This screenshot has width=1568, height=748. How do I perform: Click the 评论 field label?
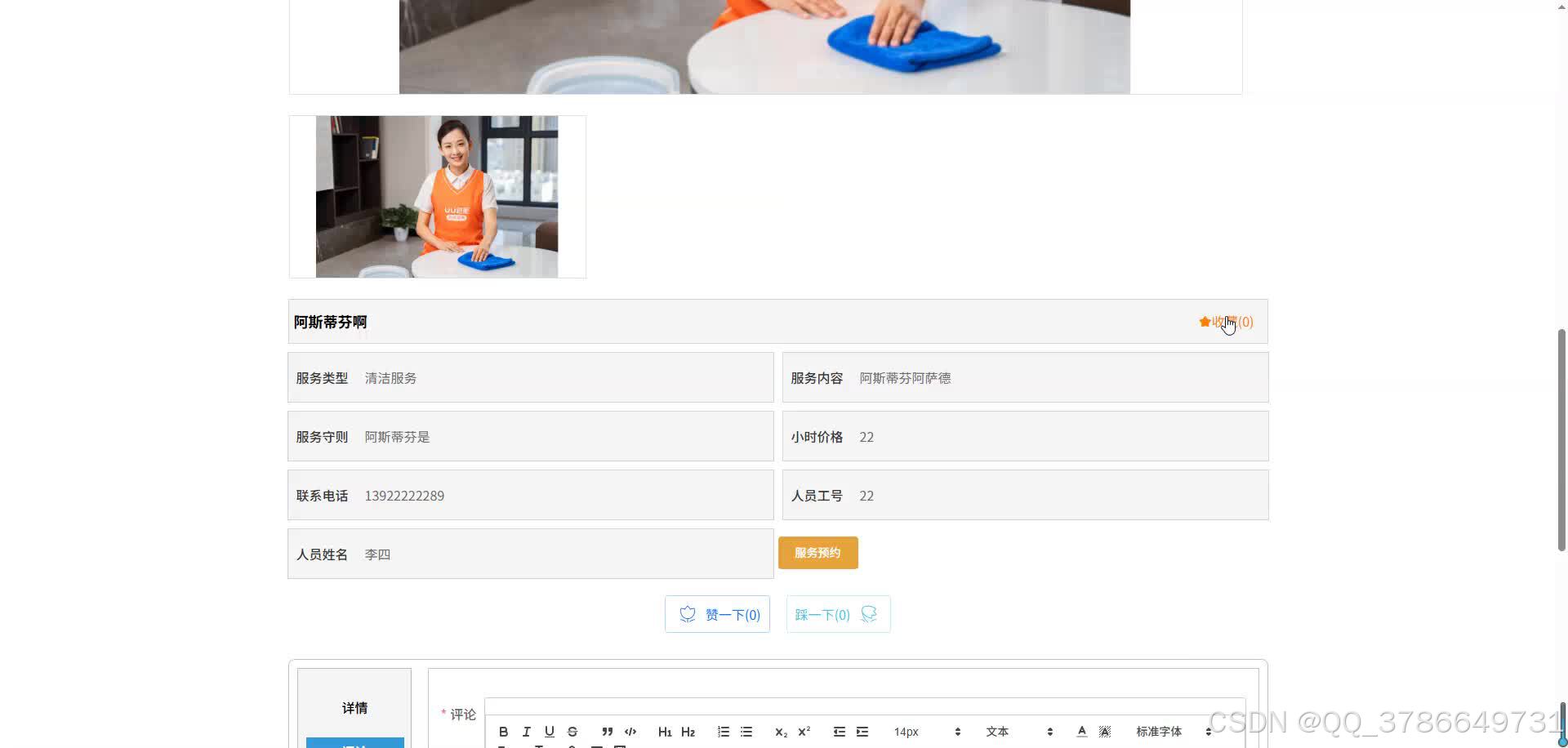(463, 715)
